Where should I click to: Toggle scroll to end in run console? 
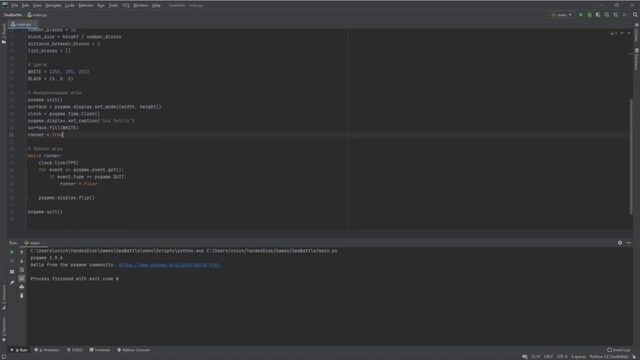tap(22, 278)
